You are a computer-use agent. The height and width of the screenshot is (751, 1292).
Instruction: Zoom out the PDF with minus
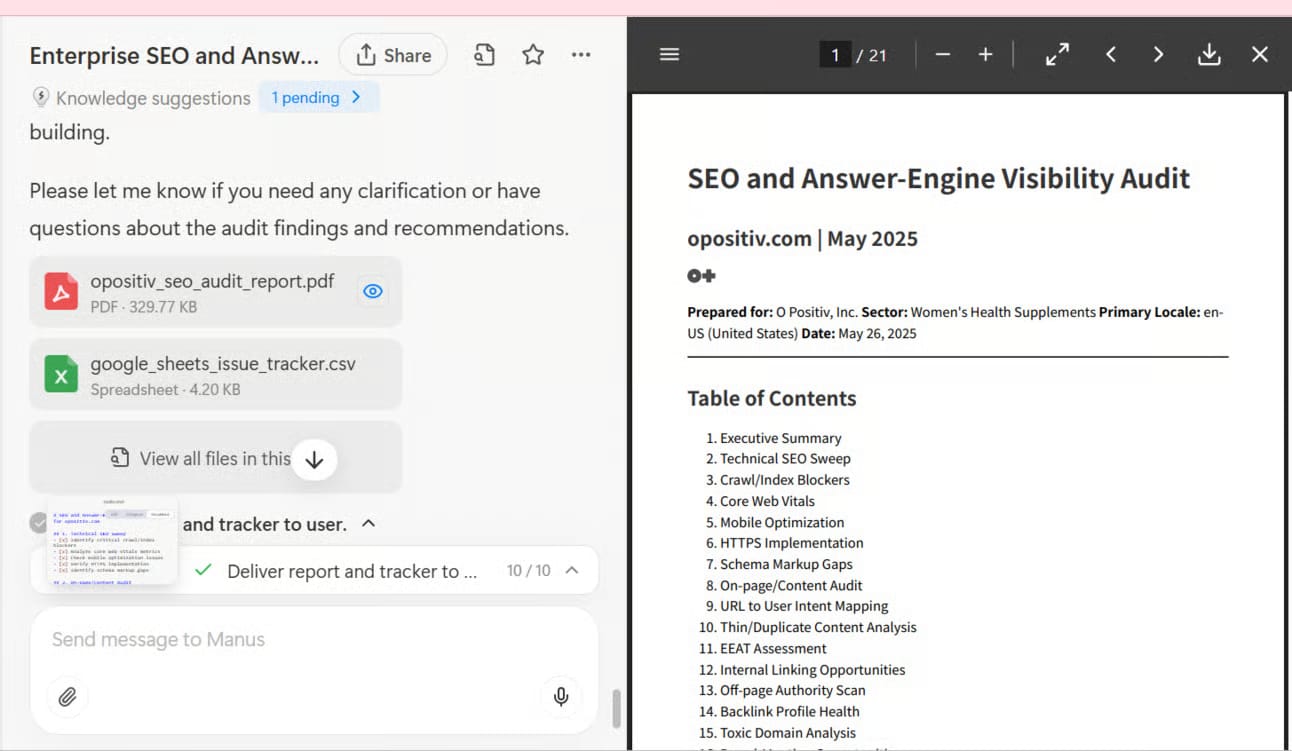click(x=942, y=55)
